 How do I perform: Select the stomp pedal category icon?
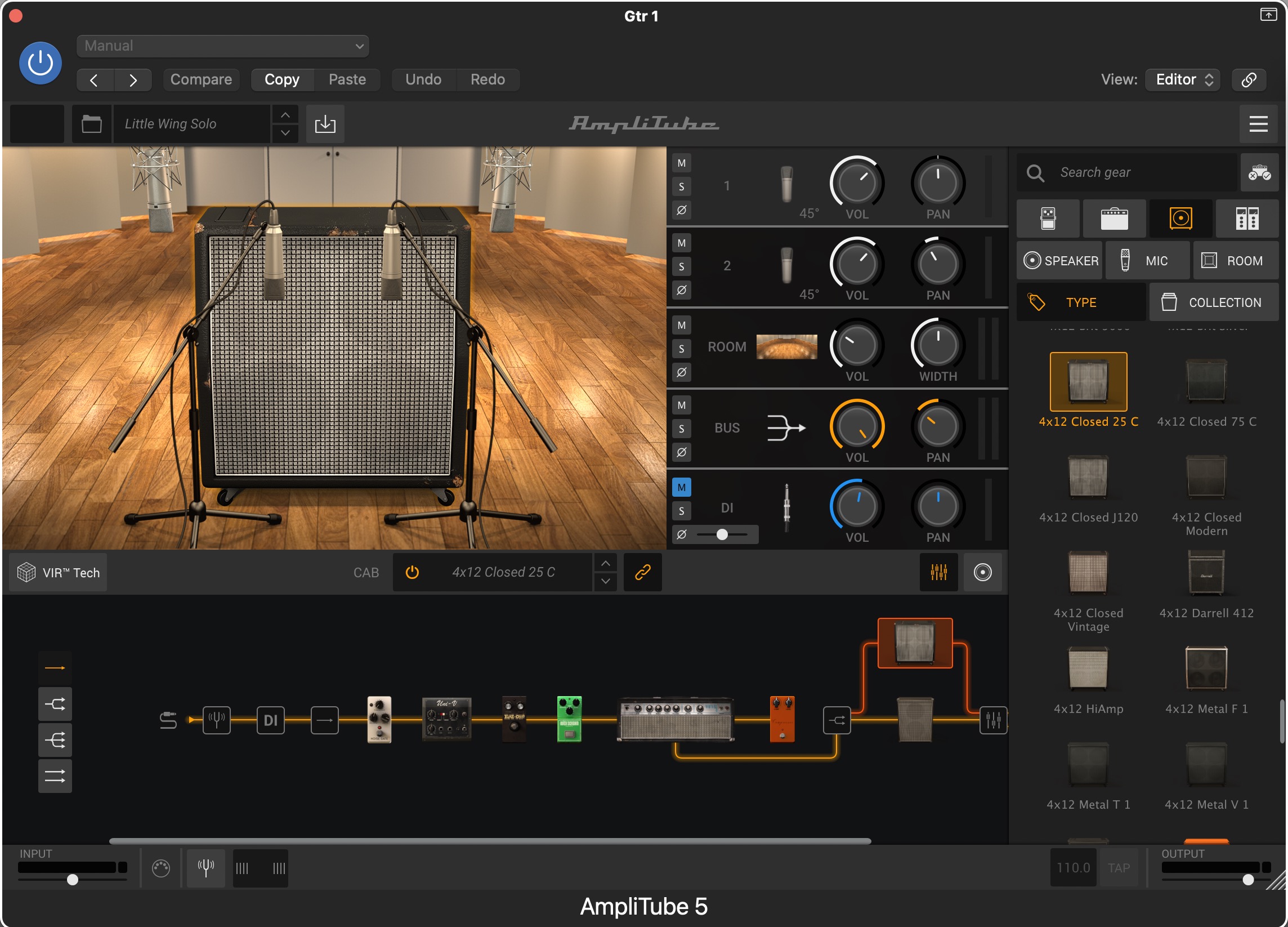(1048, 218)
